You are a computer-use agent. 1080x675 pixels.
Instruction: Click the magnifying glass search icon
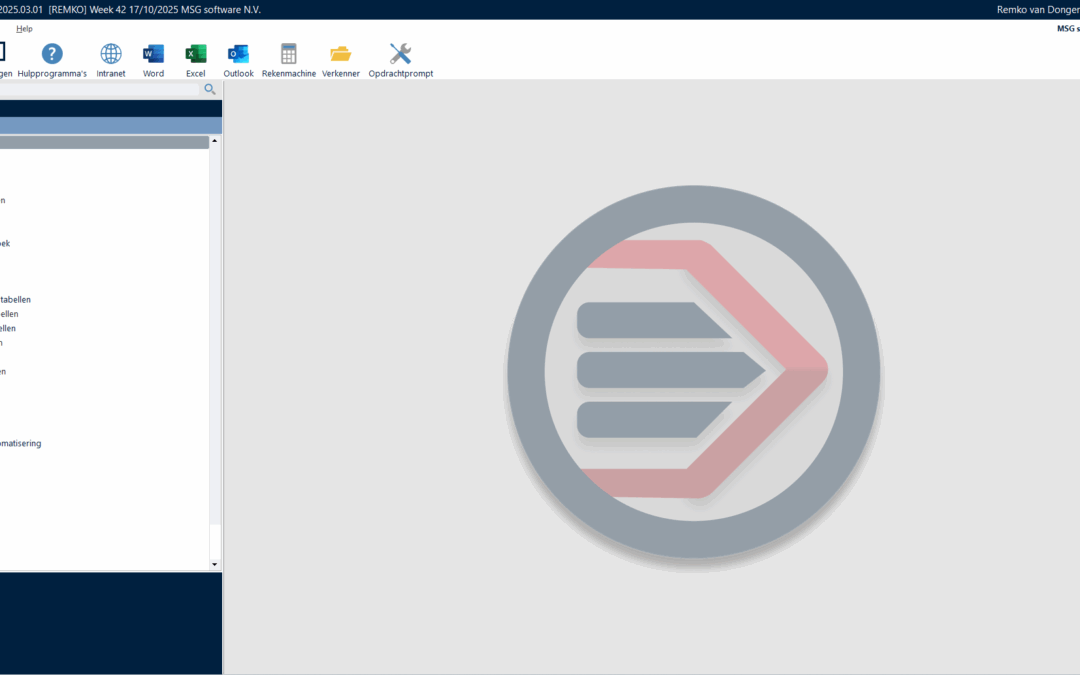pos(210,89)
